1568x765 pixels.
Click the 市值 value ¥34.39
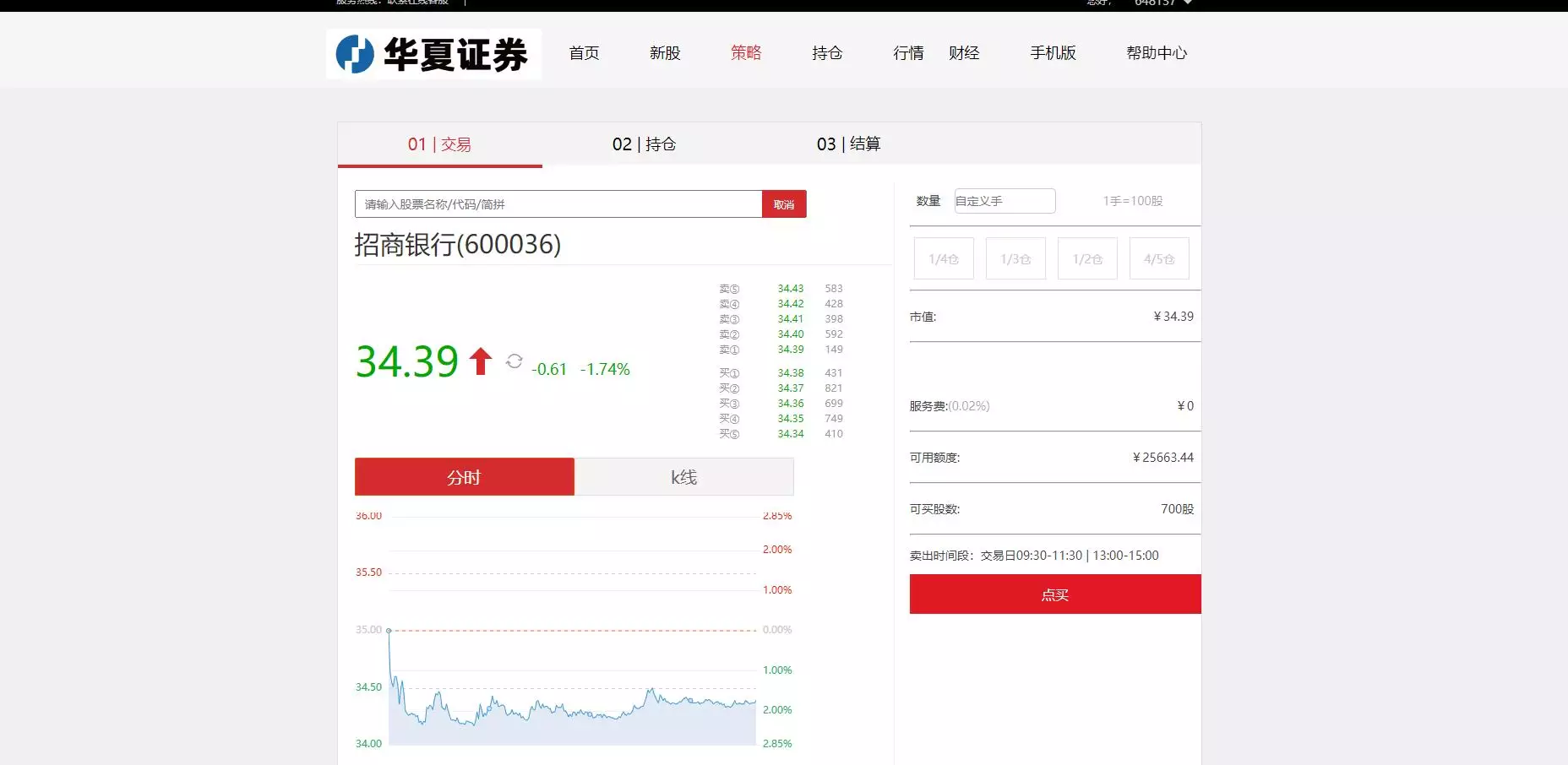(1173, 317)
